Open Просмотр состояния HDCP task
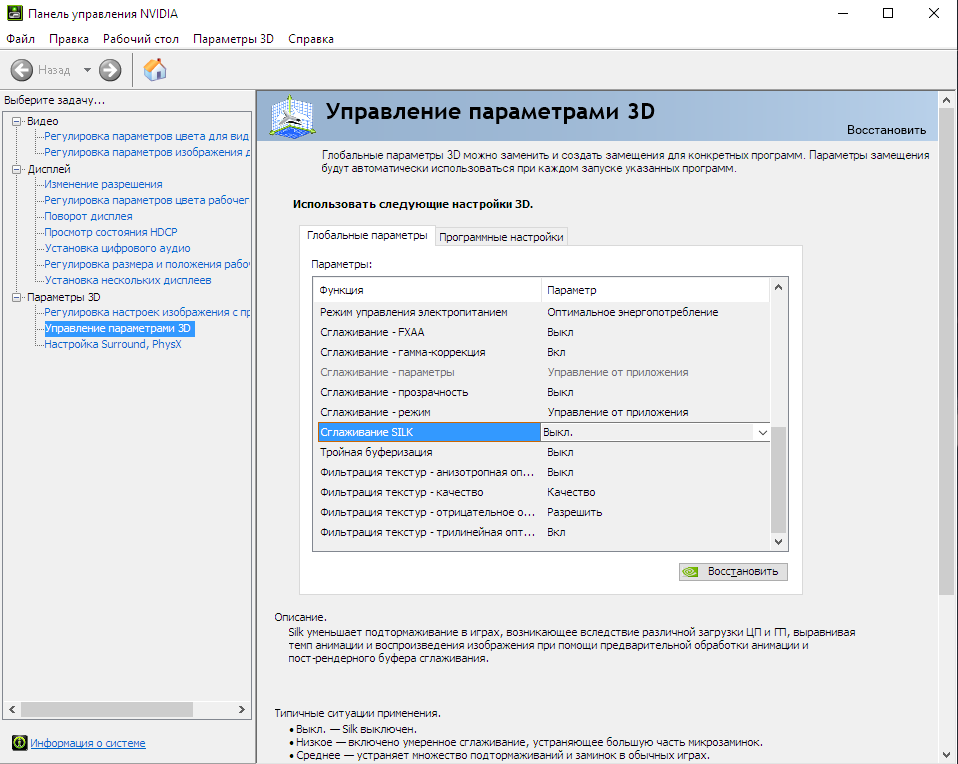The height and width of the screenshot is (764, 958). click(x=111, y=232)
